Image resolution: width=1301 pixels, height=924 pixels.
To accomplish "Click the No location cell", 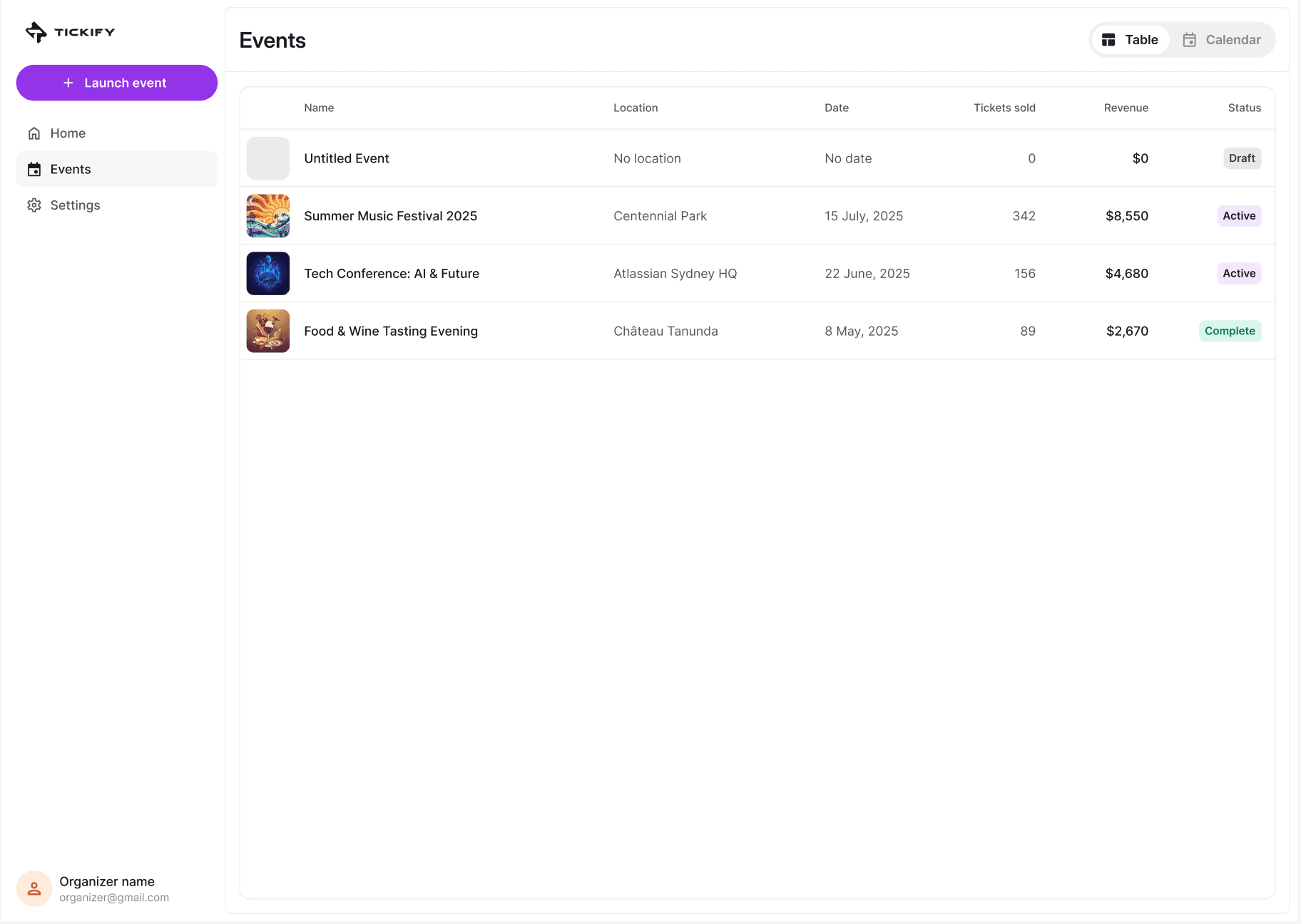I will click(647, 158).
